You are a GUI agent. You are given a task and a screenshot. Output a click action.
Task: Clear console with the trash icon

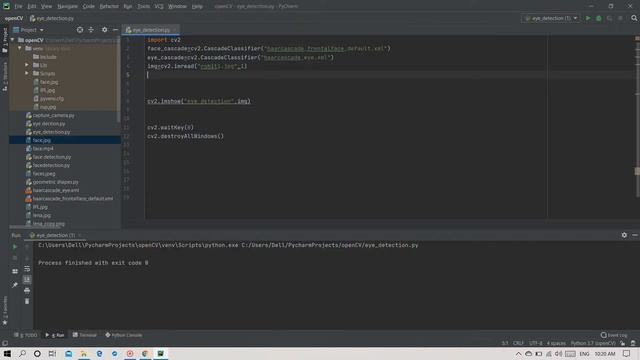point(27,301)
